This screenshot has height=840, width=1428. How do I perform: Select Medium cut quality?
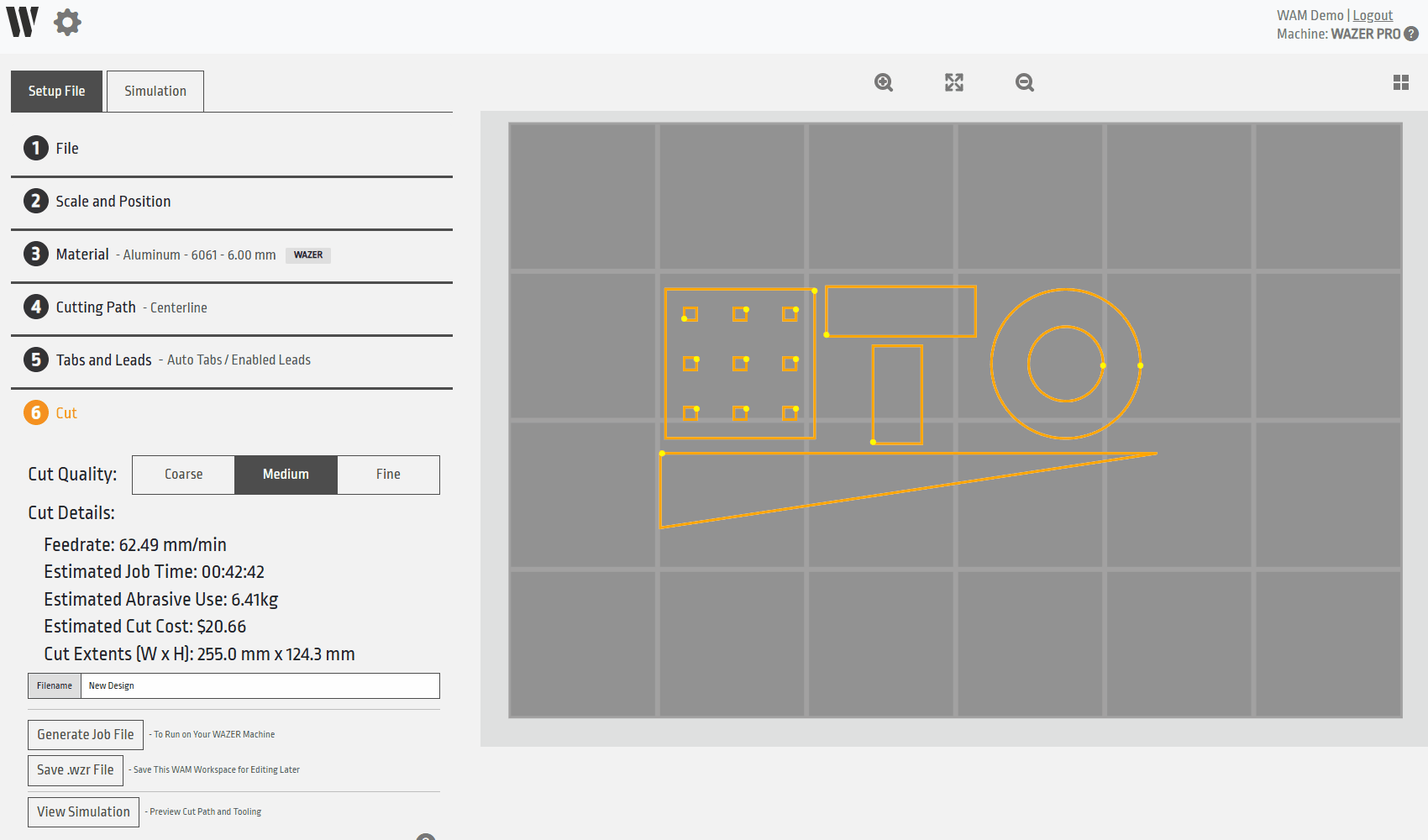pos(286,475)
